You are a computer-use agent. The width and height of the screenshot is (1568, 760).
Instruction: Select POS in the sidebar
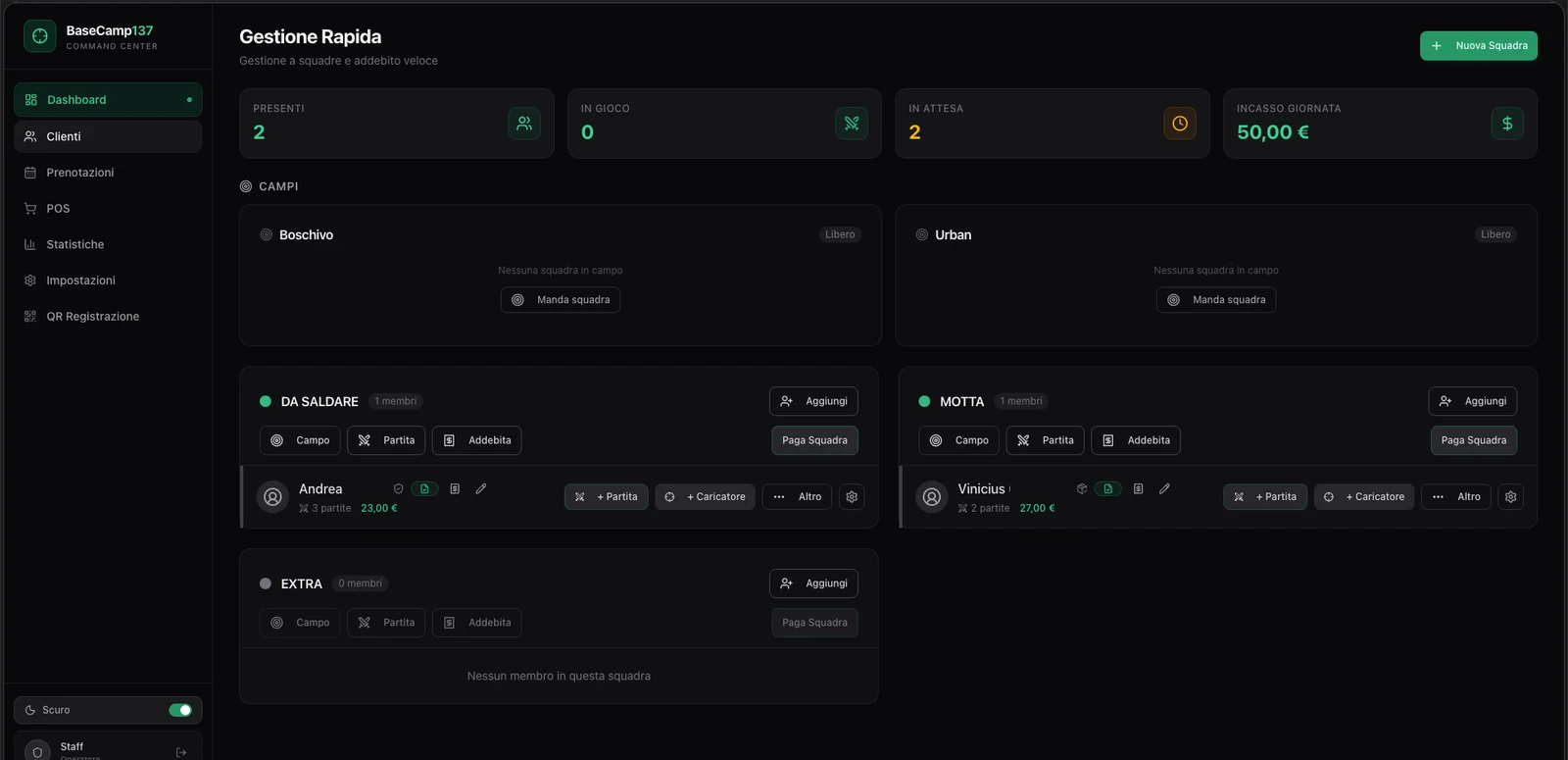pos(108,209)
